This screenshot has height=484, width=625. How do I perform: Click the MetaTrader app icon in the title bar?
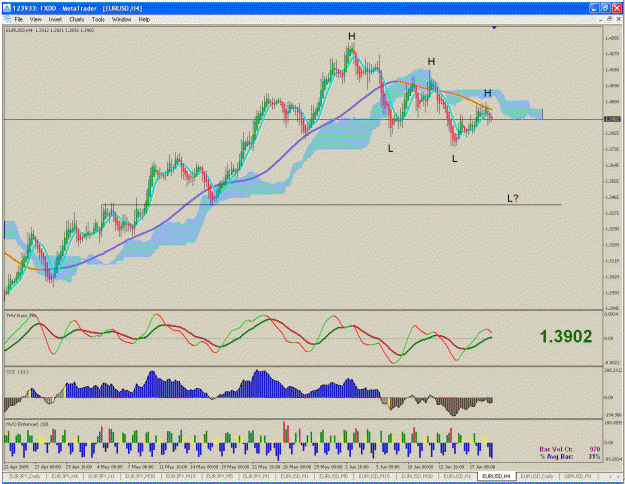click(x=6, y=8)
